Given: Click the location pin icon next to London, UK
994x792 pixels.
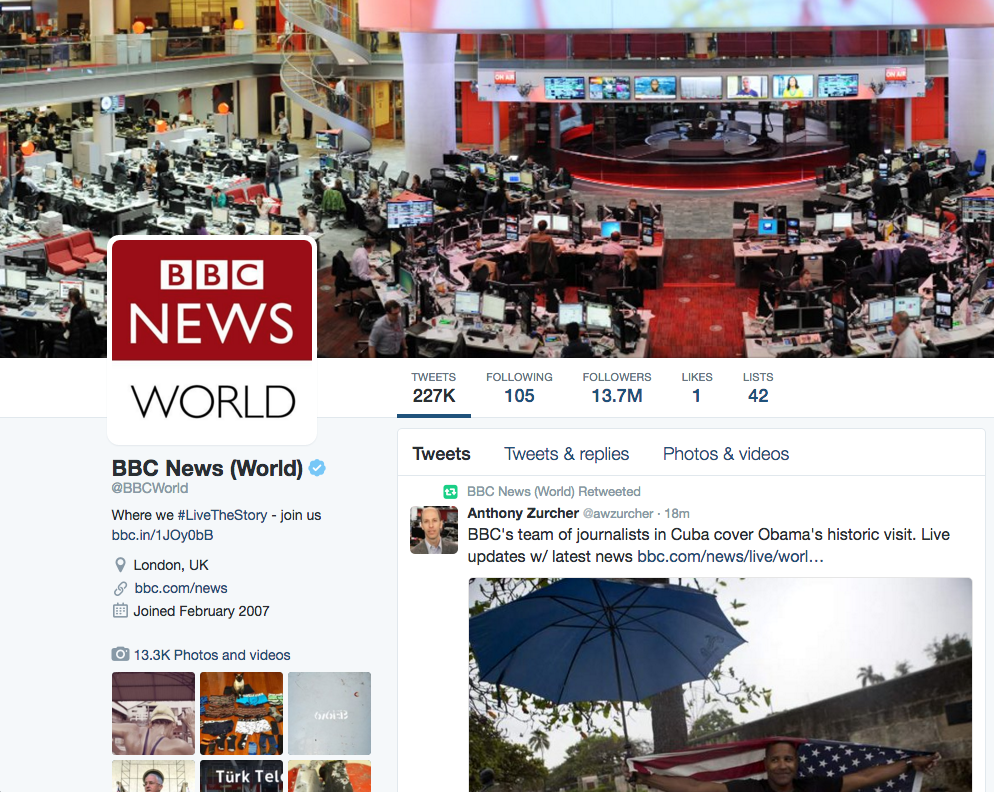Looking at the screenshot, I should tap(120, 565).
